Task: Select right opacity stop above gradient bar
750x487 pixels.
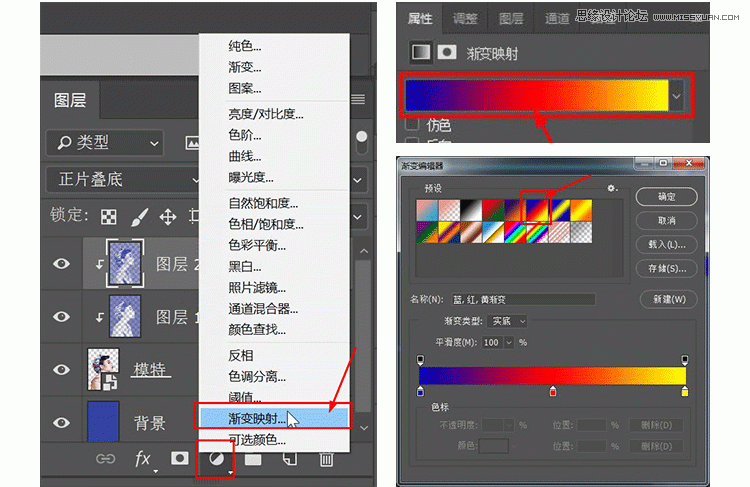Action: tap(684, 360)
